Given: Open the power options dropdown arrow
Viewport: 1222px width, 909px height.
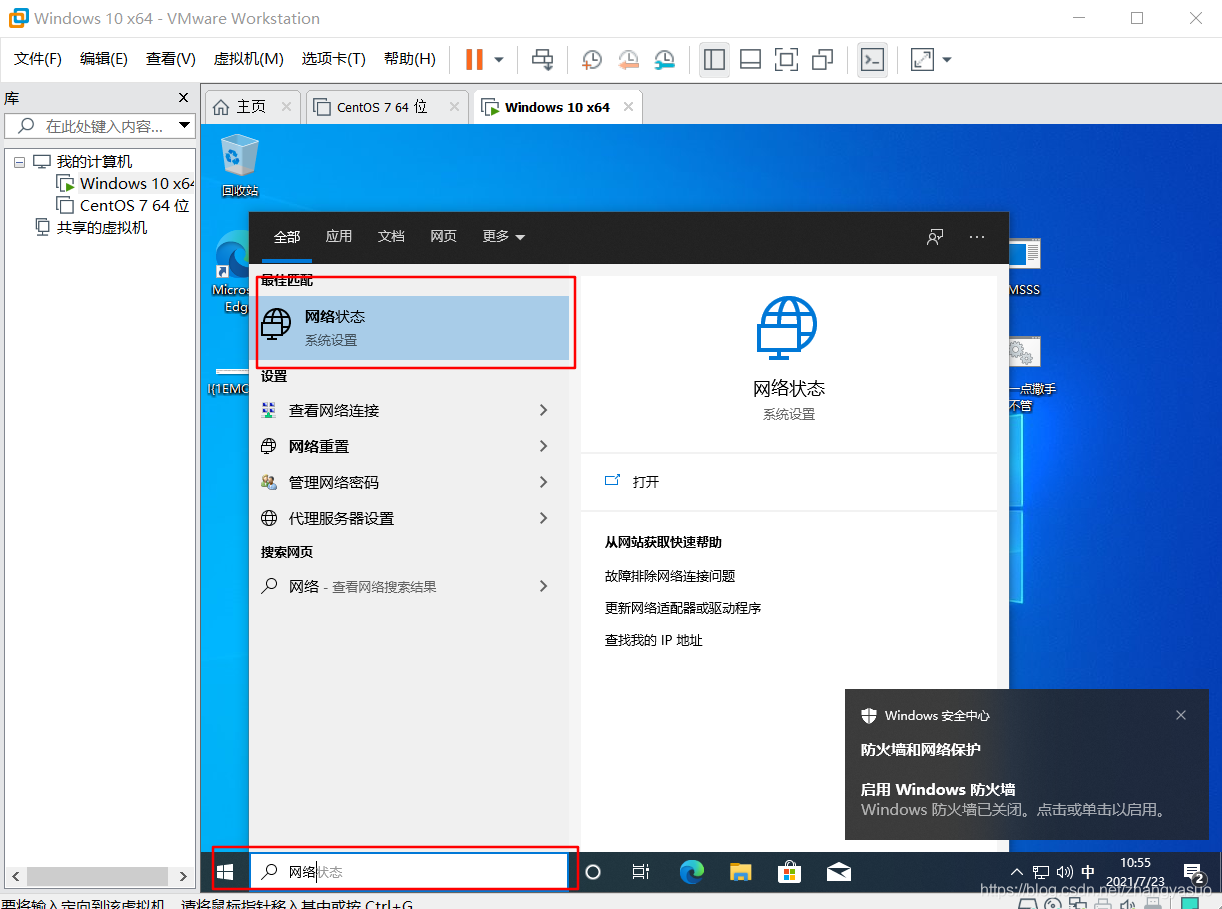Looking at the screenshot, I should (497, 59).
